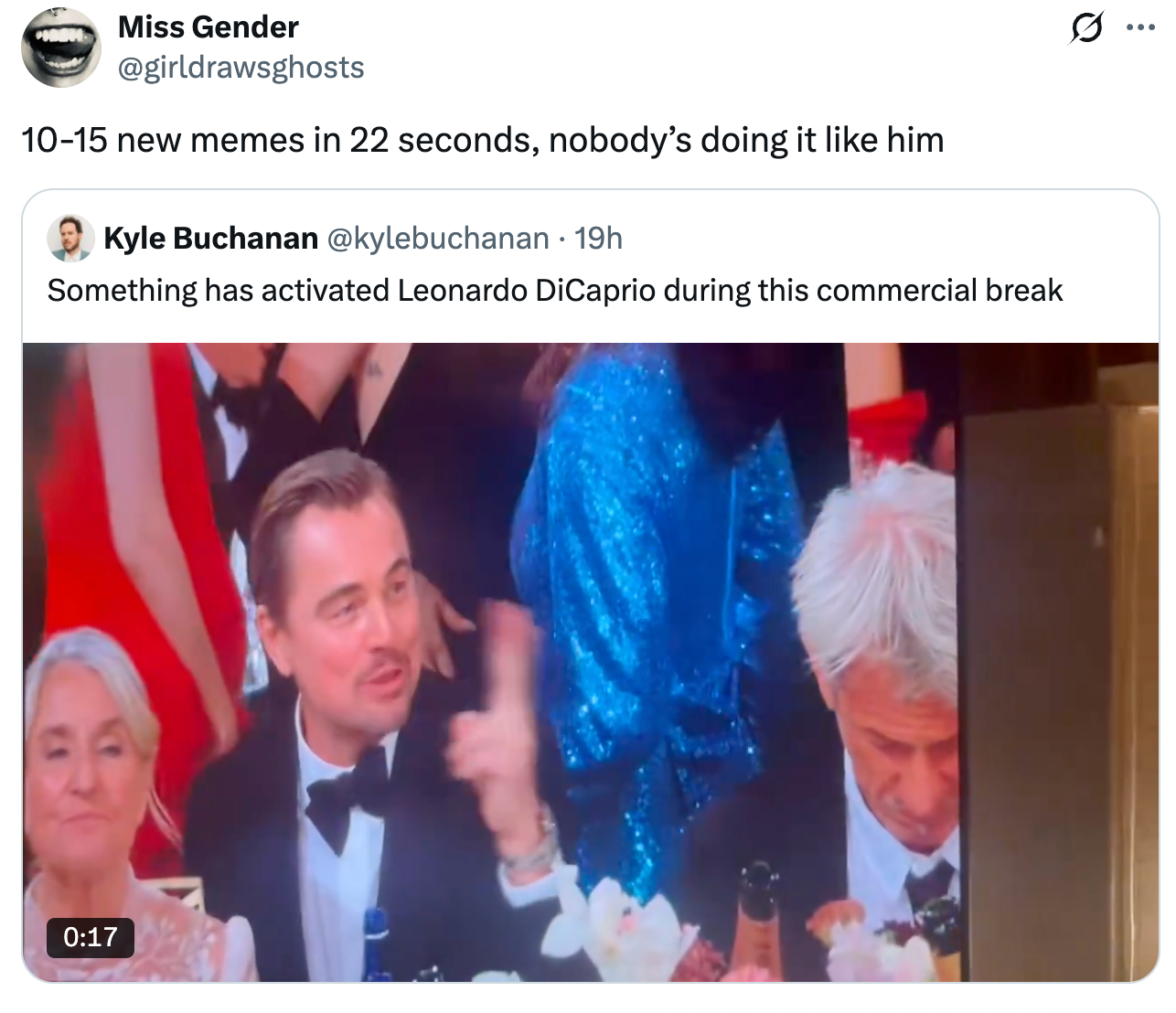
Task: Visit the @girldrawsghosts handle
Action: pos(241,67)
